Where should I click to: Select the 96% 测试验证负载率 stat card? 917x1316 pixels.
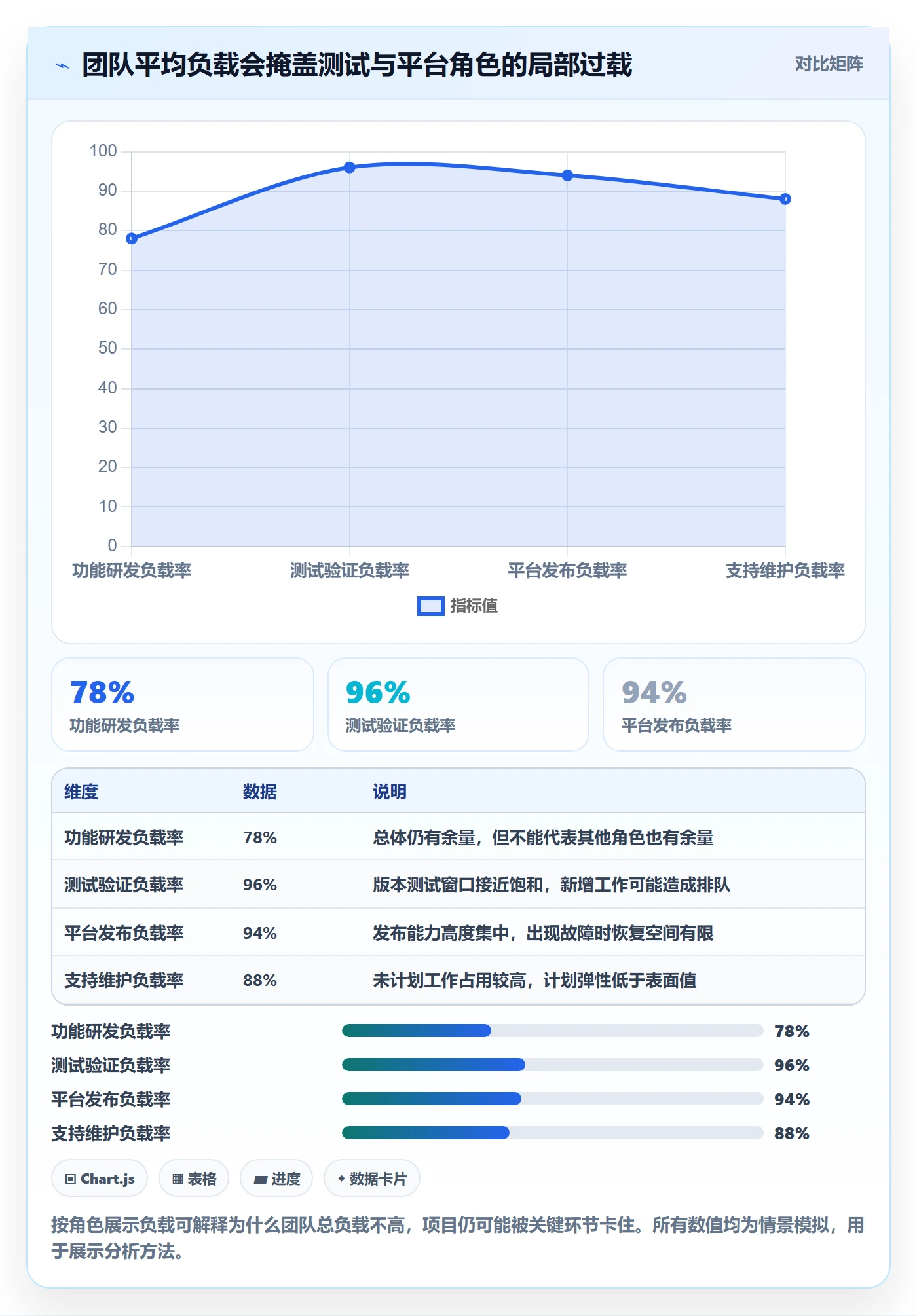[458, 704]
